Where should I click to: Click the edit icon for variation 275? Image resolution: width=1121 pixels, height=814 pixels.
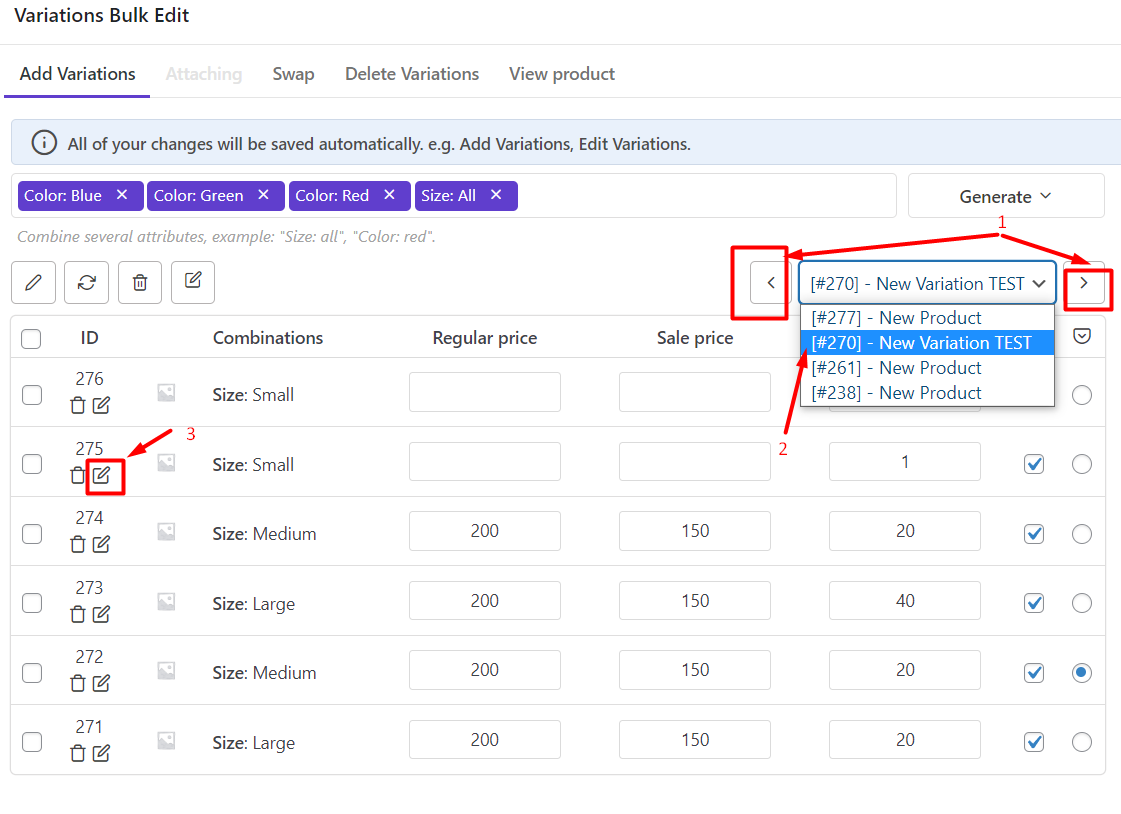click(x=101, y=475)
